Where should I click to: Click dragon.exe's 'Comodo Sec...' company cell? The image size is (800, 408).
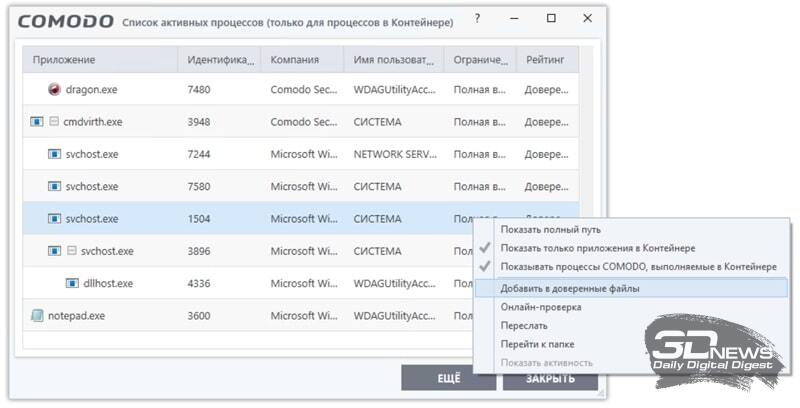pyautogui.click(x=304, y=90)
